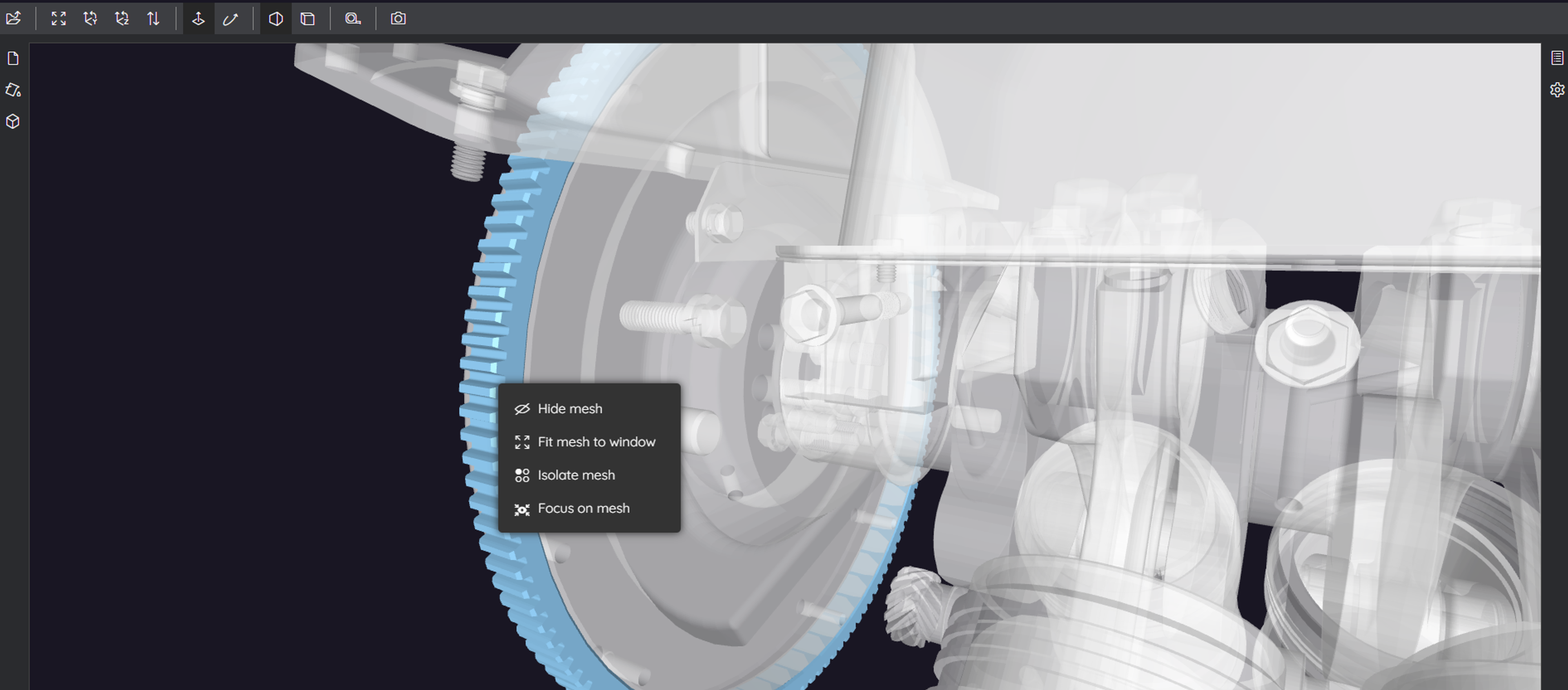This screenshot has height=690, width=1568.
Task: Open the Meshes panel in left sidebar
Action: click(13, 122)
